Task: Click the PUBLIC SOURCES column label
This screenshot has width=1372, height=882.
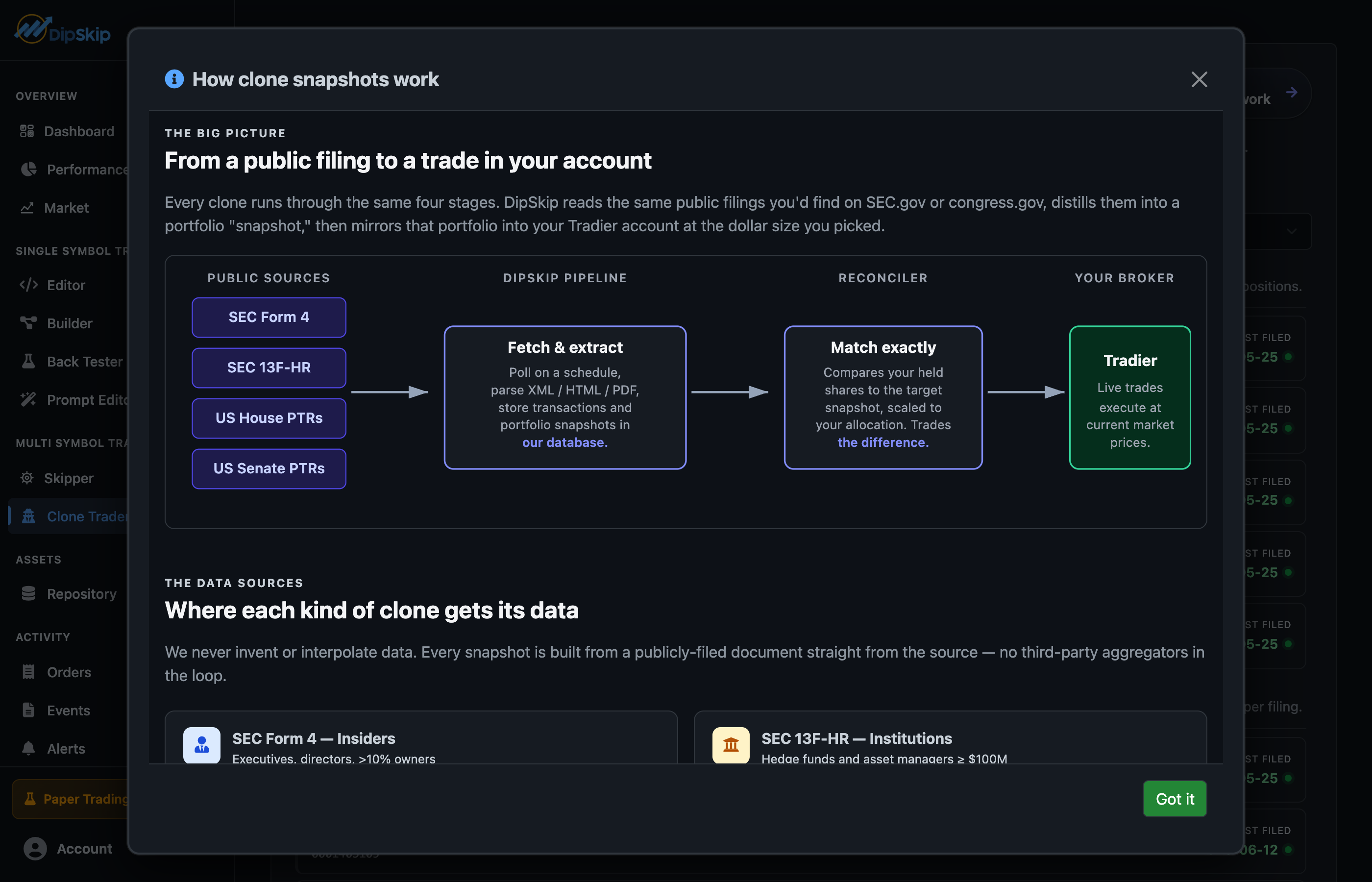Action: [269, 278]
